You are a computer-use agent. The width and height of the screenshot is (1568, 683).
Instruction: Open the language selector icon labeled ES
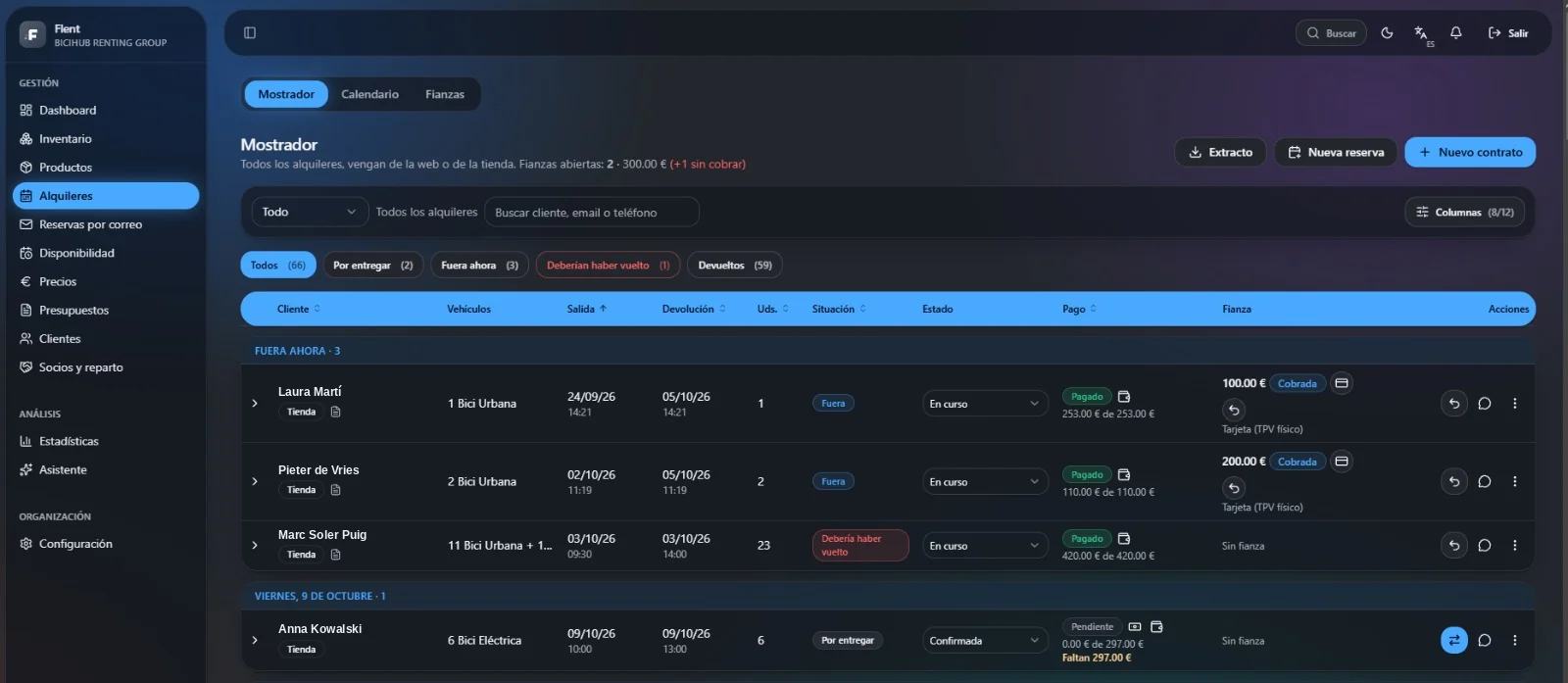[x=1422, y=34]
